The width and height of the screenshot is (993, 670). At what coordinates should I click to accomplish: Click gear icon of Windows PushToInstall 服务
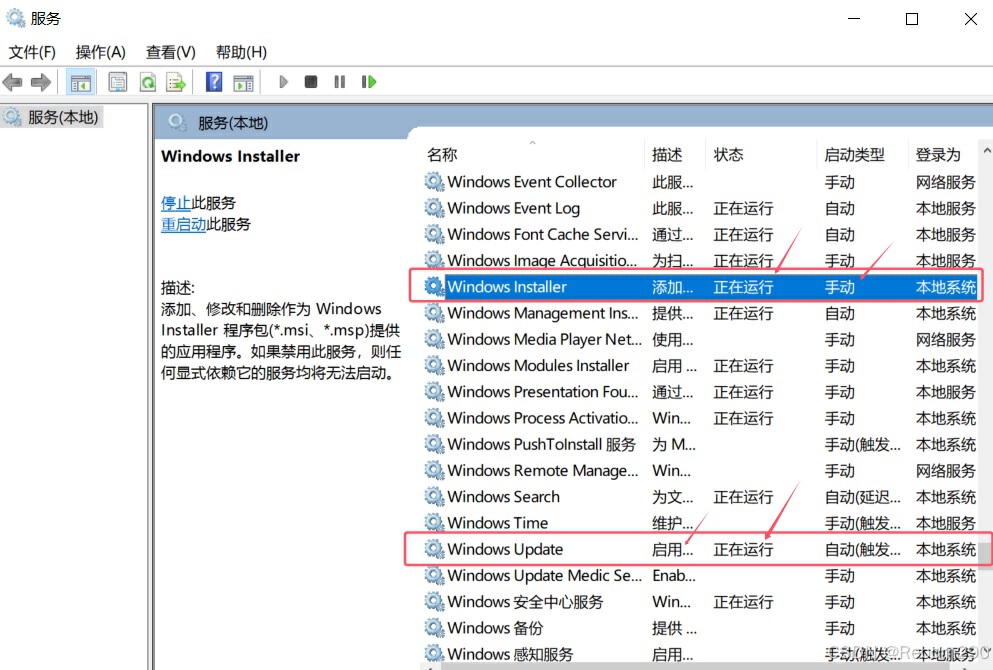434,445
